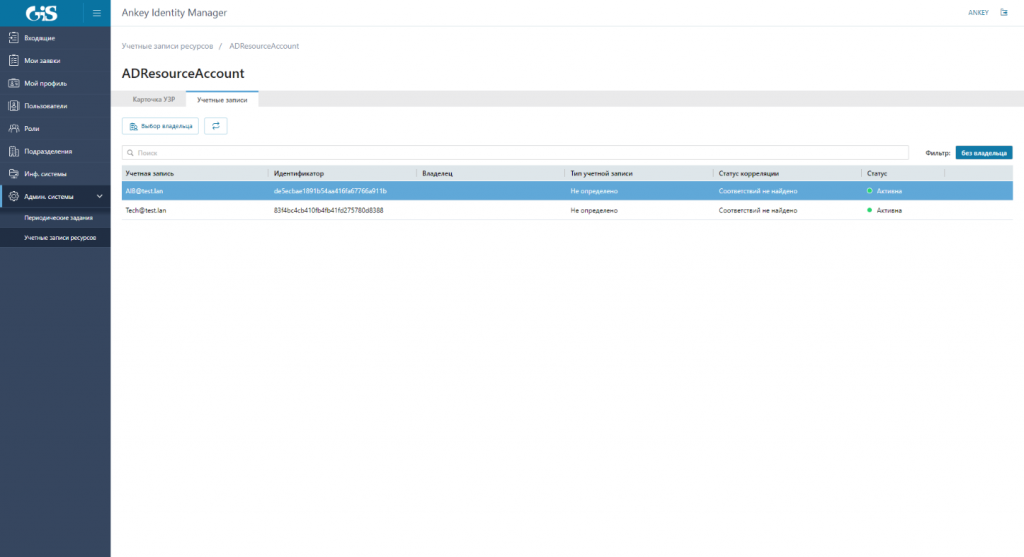Select the Tech@test.lan account row
1024x557 pixels.
(567, 210)
